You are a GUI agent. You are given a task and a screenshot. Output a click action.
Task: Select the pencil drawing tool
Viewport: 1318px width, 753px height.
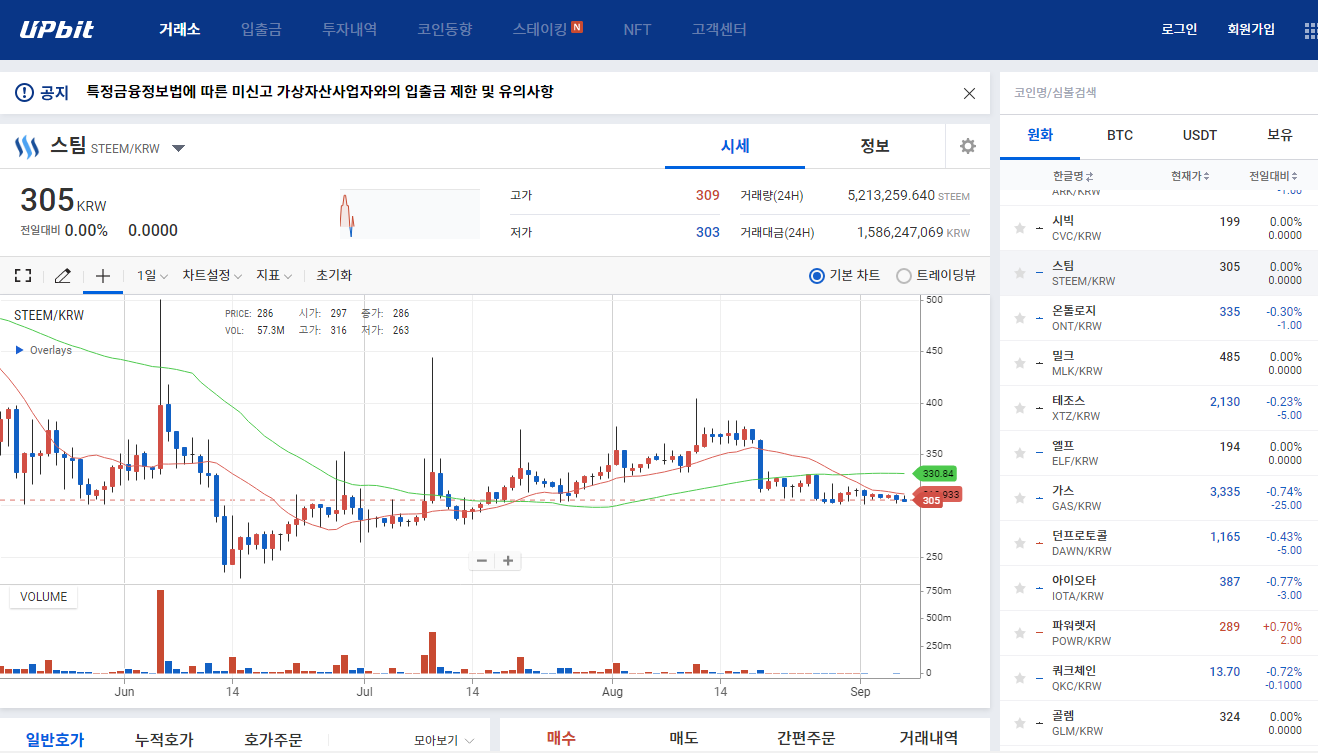pyautogui.click(x=62, y=275)
